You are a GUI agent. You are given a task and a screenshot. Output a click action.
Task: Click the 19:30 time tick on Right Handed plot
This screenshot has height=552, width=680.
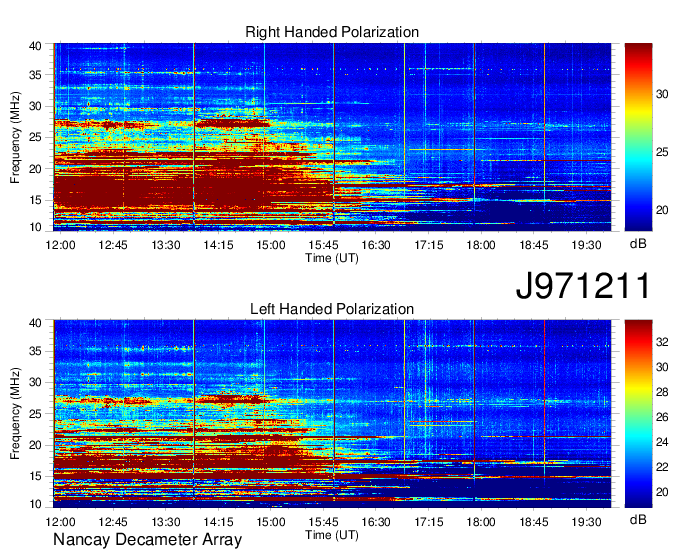click(x=586, y=245)
